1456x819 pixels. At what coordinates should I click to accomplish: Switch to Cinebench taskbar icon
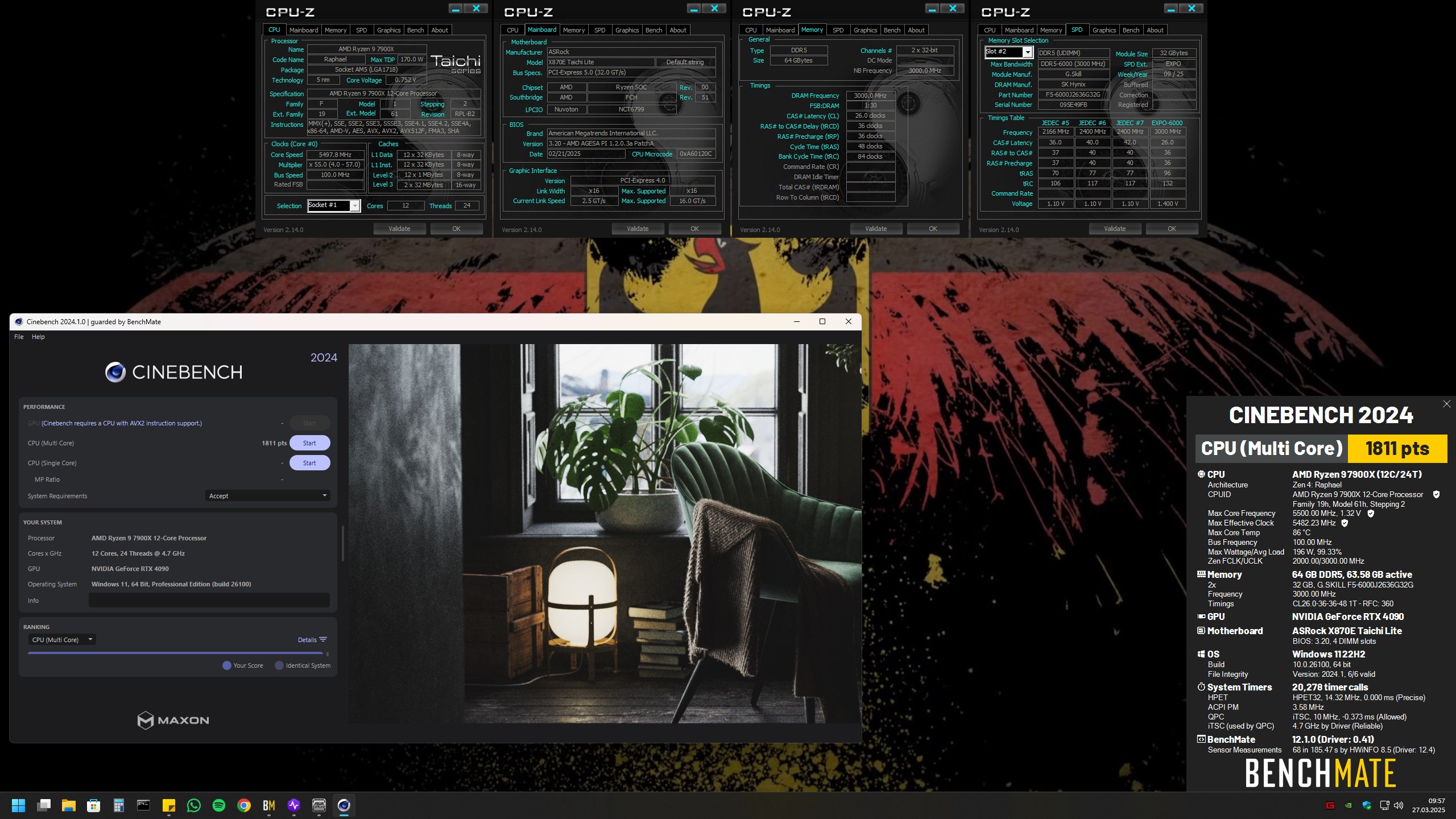click(x=344, y=805)
